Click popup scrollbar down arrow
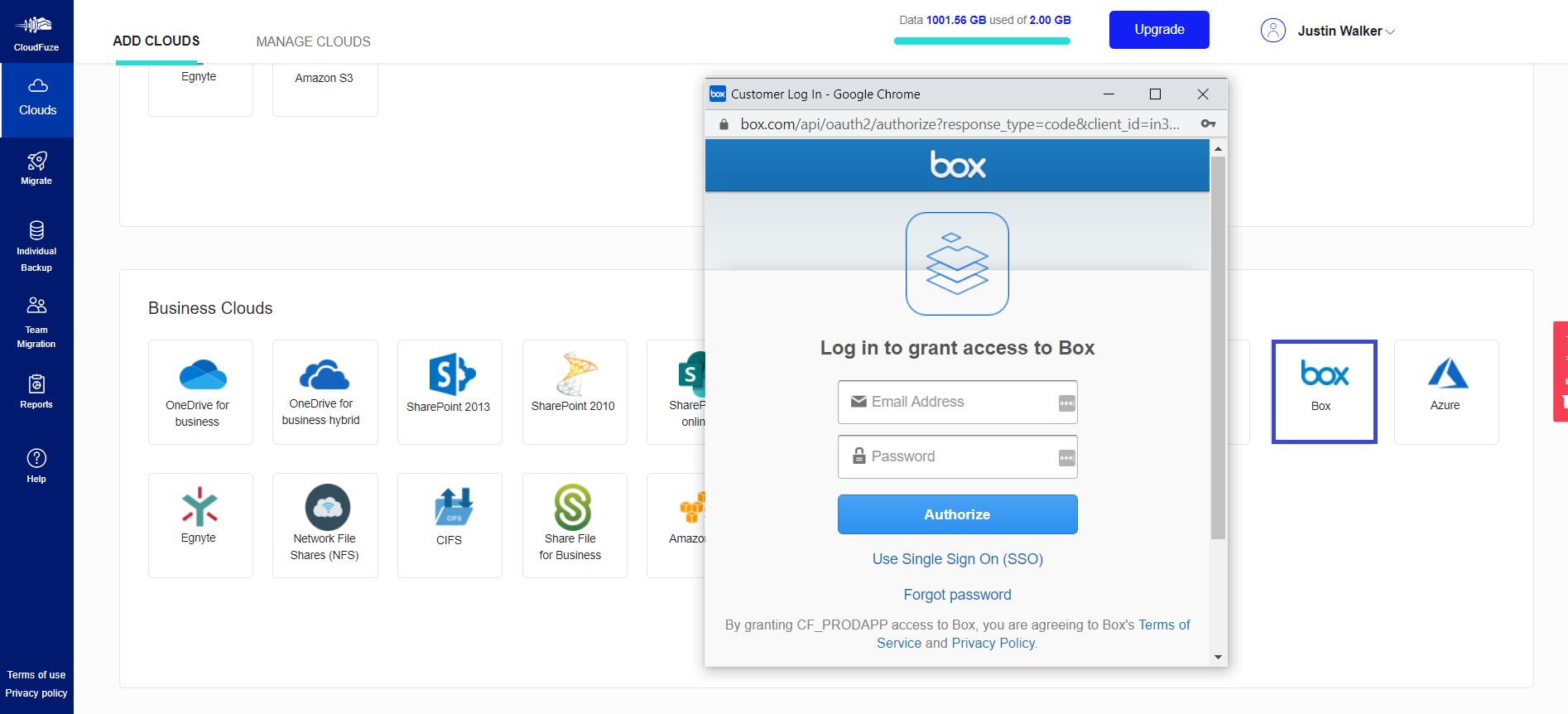This screenshot has width=1568, height=714. (1218, 657)
